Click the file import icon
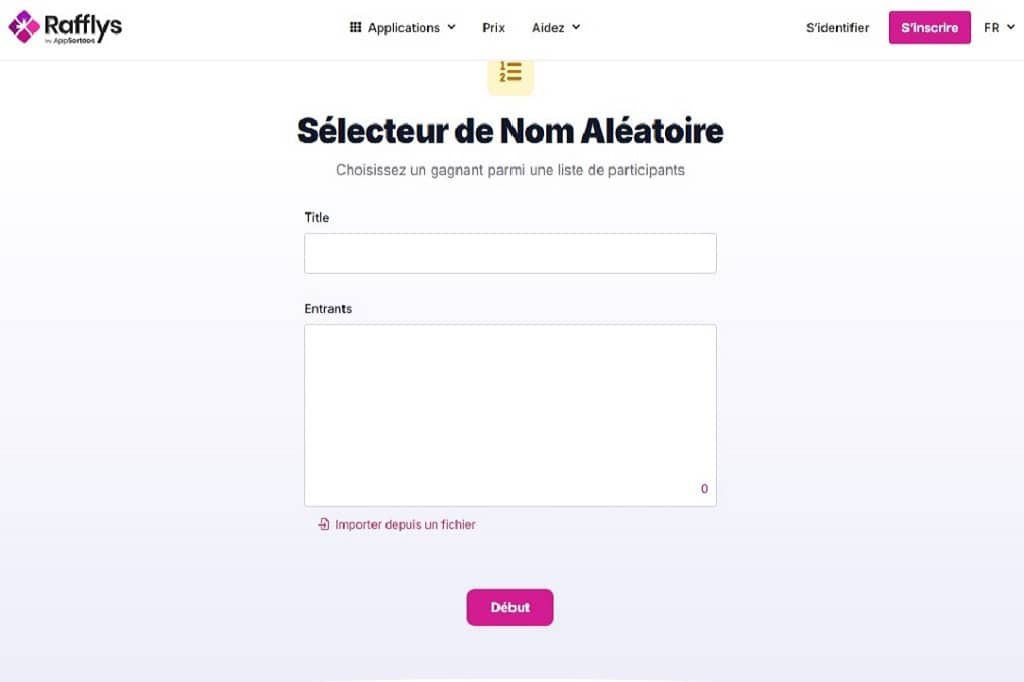 point(324,524)
